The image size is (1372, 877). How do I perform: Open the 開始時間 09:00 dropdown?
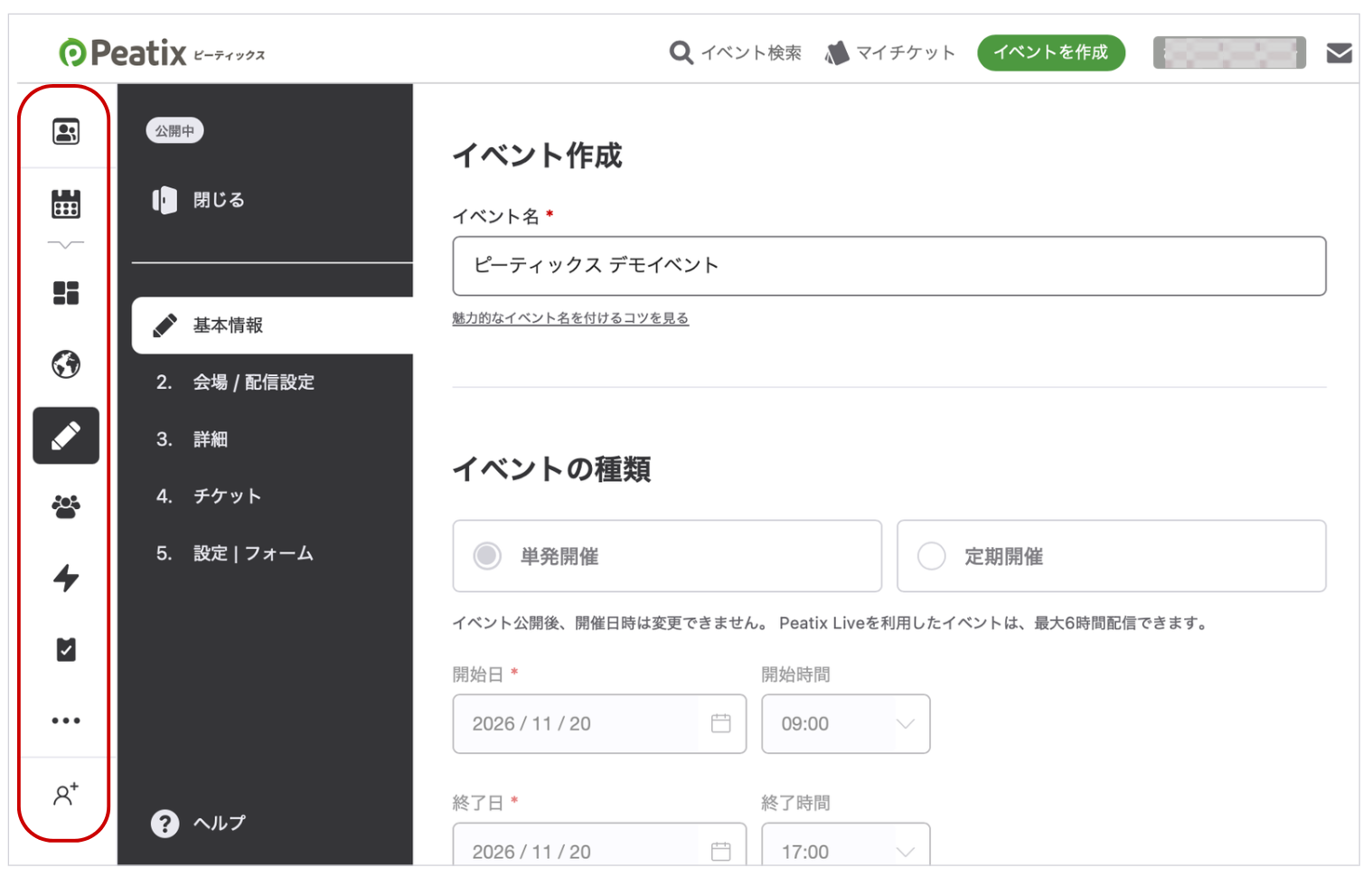(846, 723)
